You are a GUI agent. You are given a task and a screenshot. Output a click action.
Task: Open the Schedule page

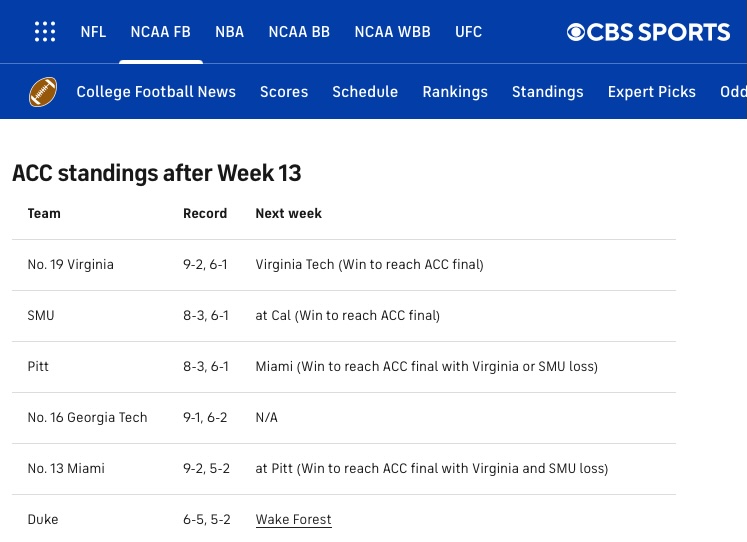pyautogui.click(x=365, y=92)
